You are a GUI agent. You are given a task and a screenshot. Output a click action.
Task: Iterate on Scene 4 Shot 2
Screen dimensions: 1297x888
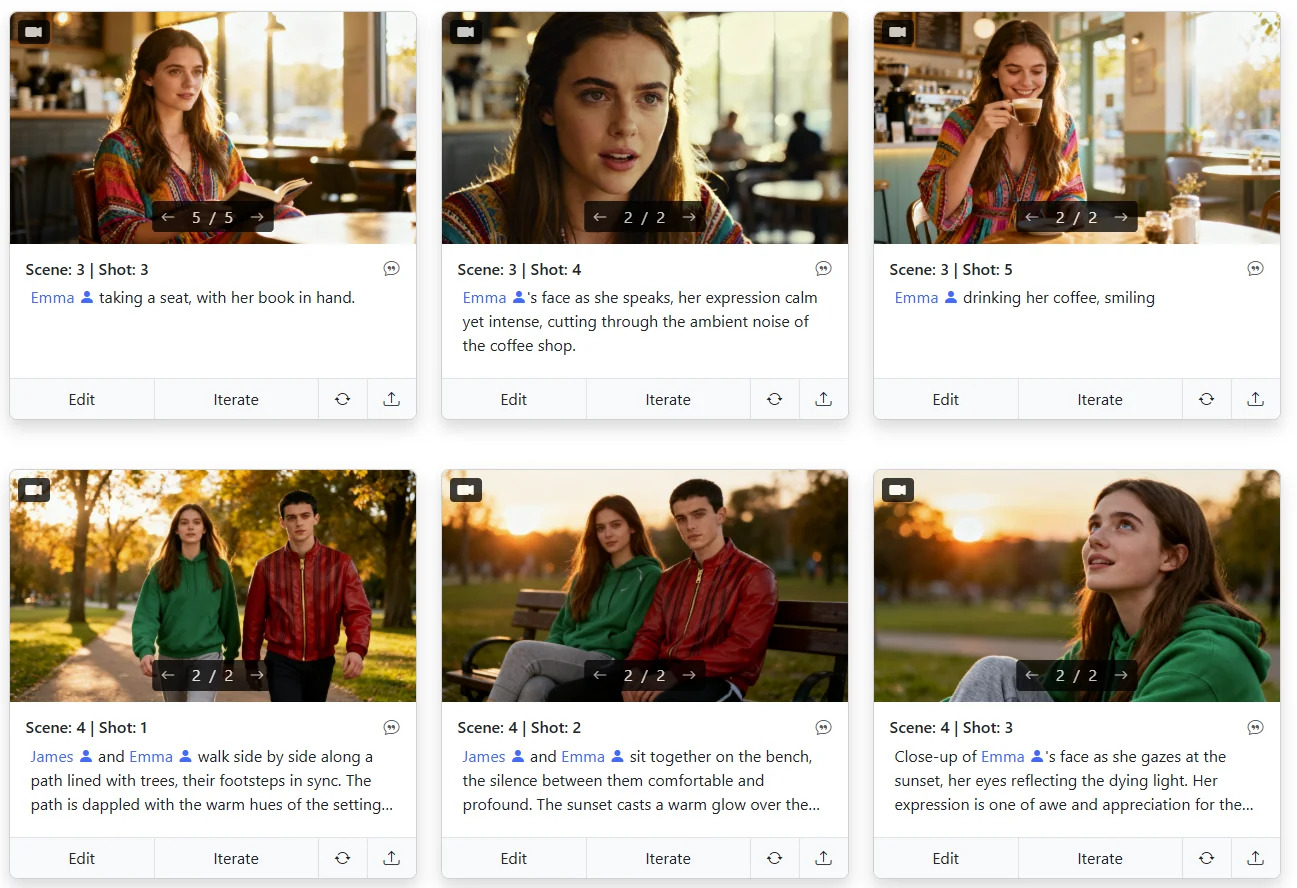click(x=667, y=858)
